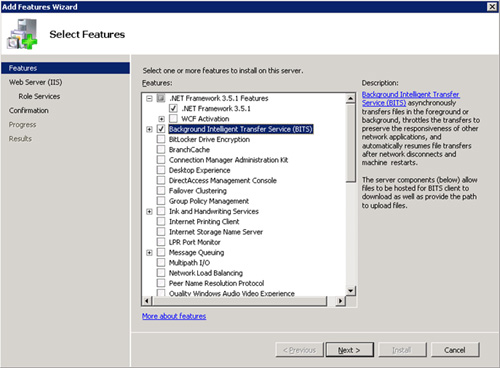The width and height of the screenshot is (500, 368).
Task: Select the LPR Port Monitor row text
Action: (x=194, y=242)
